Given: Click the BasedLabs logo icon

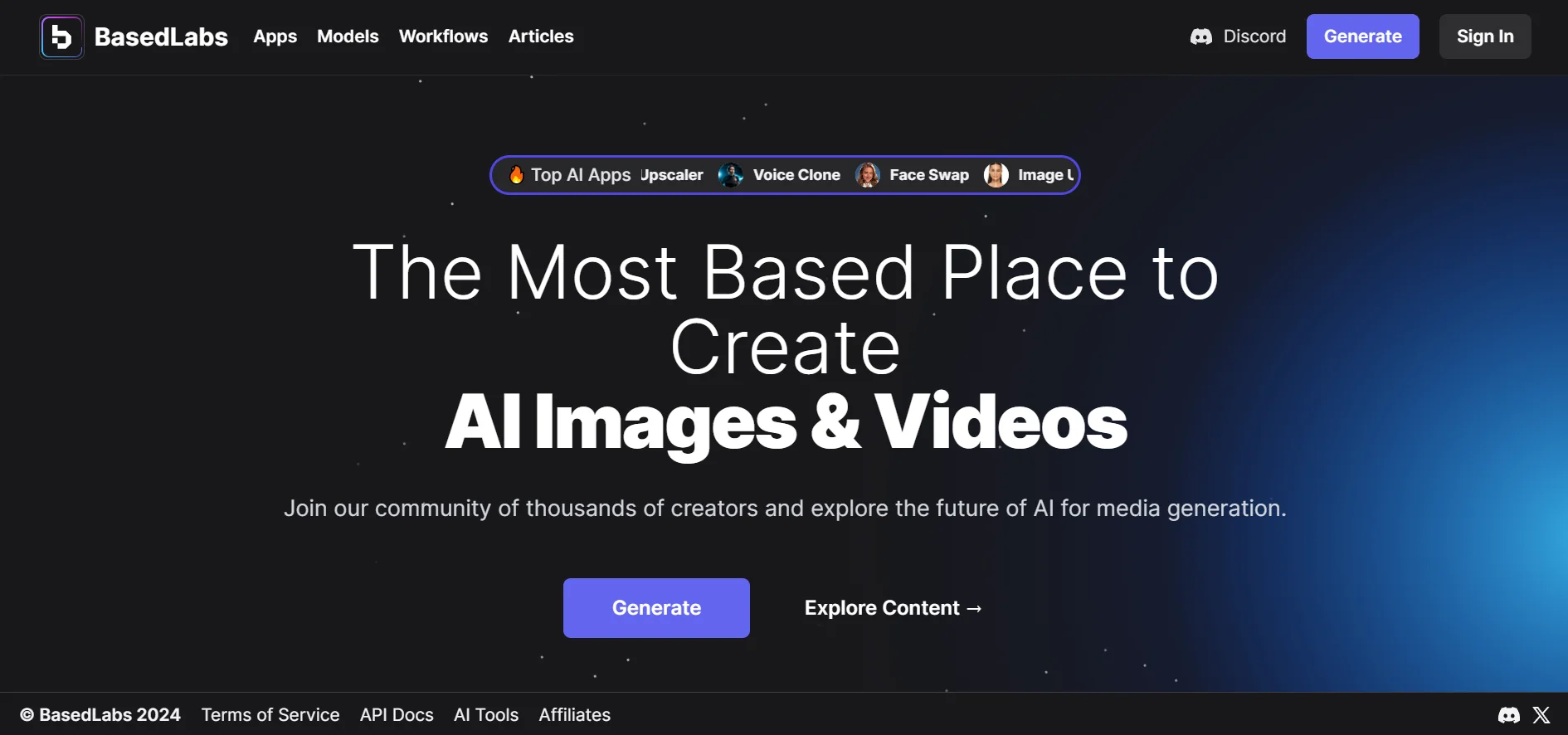Looking at the screenshot, I should (x=61, y=37).
